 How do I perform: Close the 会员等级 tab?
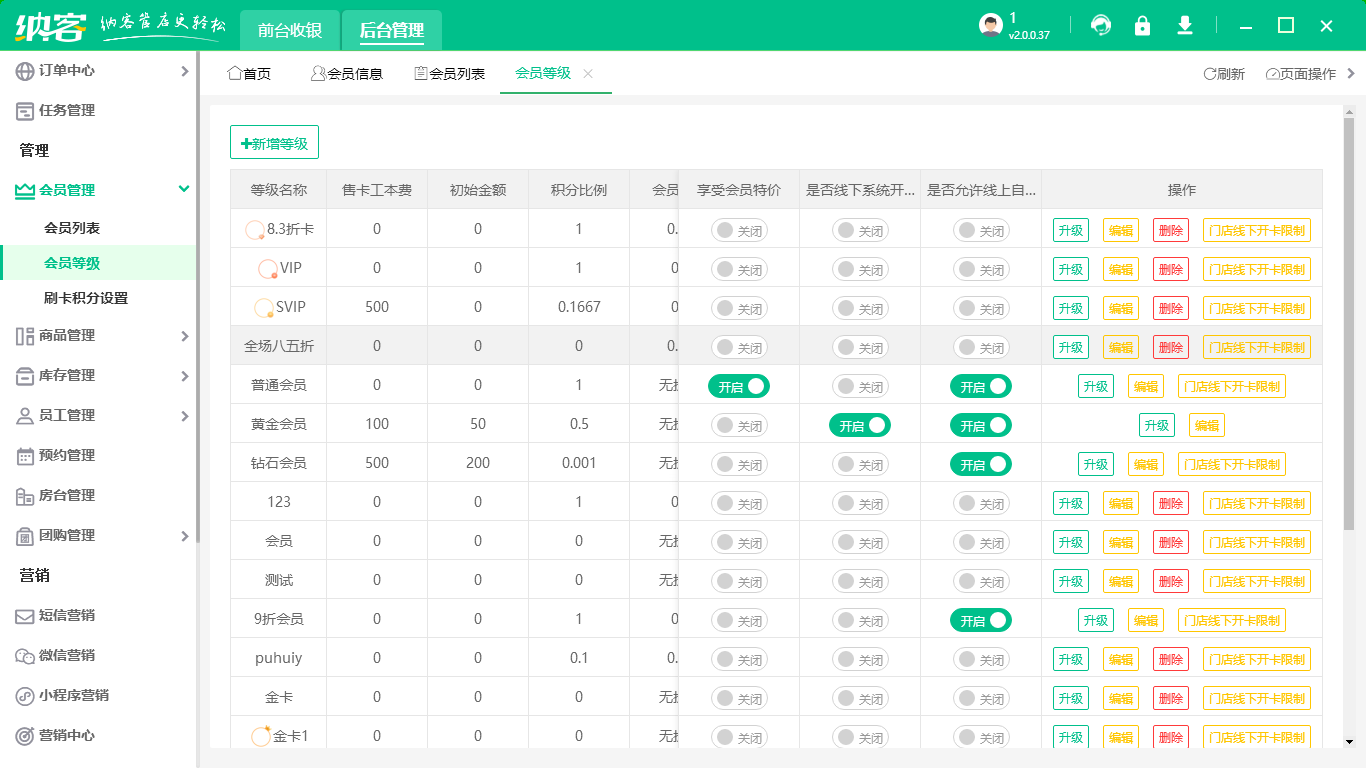tap(588, 74)
